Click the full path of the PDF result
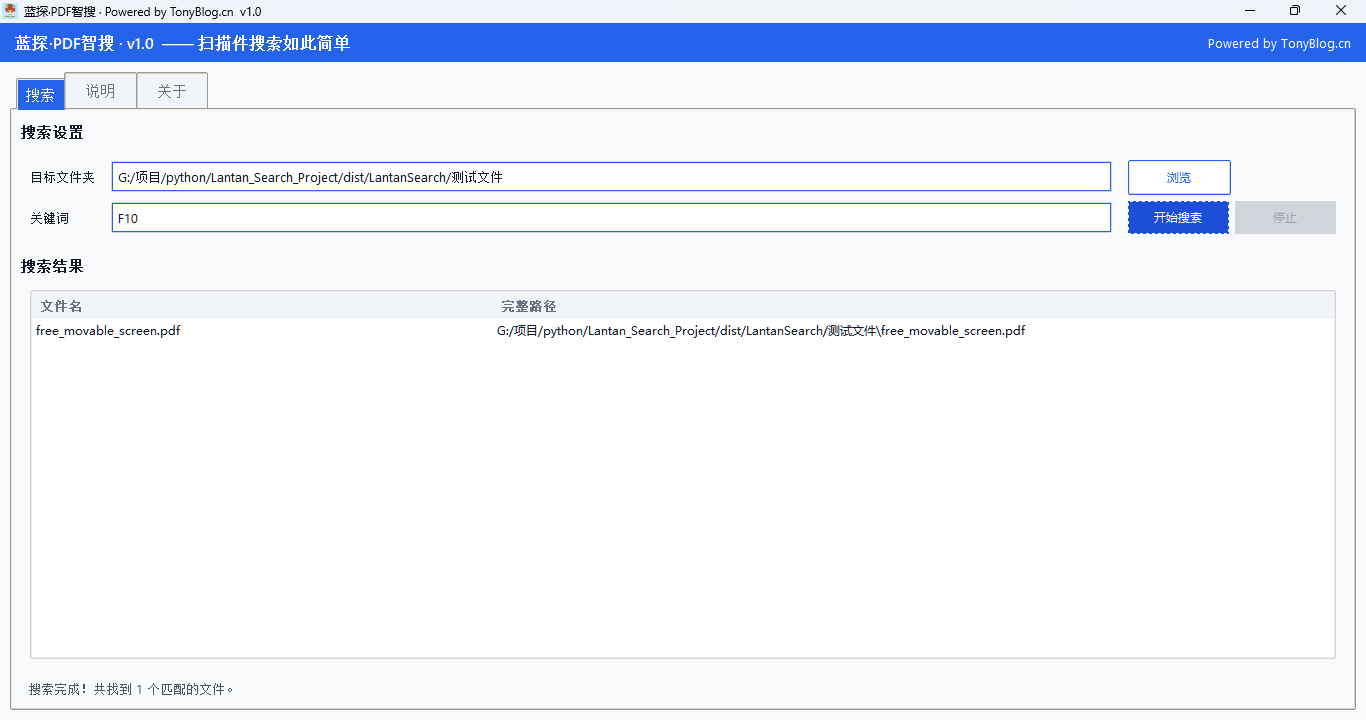The image size is (1366, 720). tap(760, 331)
